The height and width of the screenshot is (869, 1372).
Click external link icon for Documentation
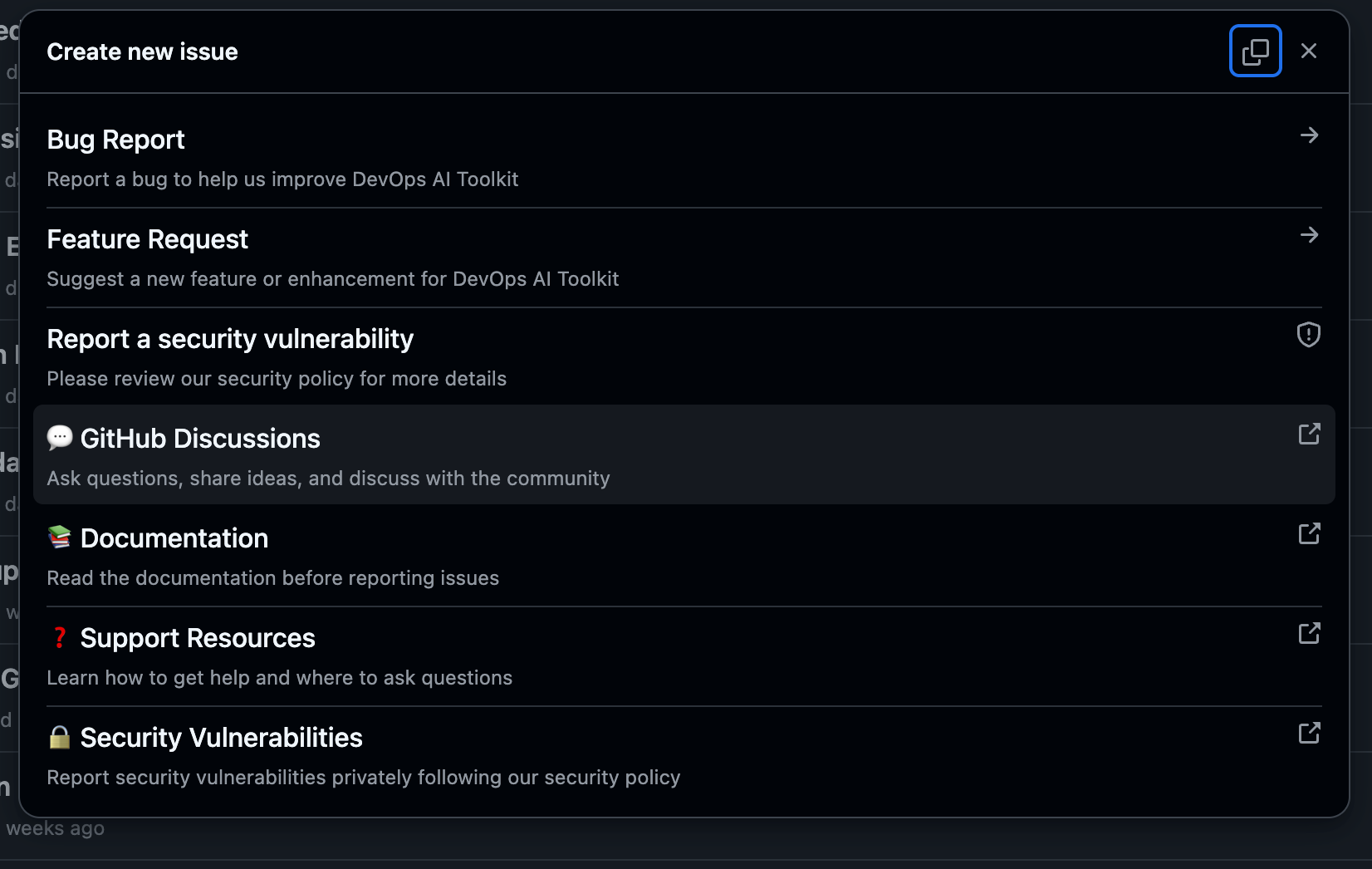click(x=1309, y=534)
